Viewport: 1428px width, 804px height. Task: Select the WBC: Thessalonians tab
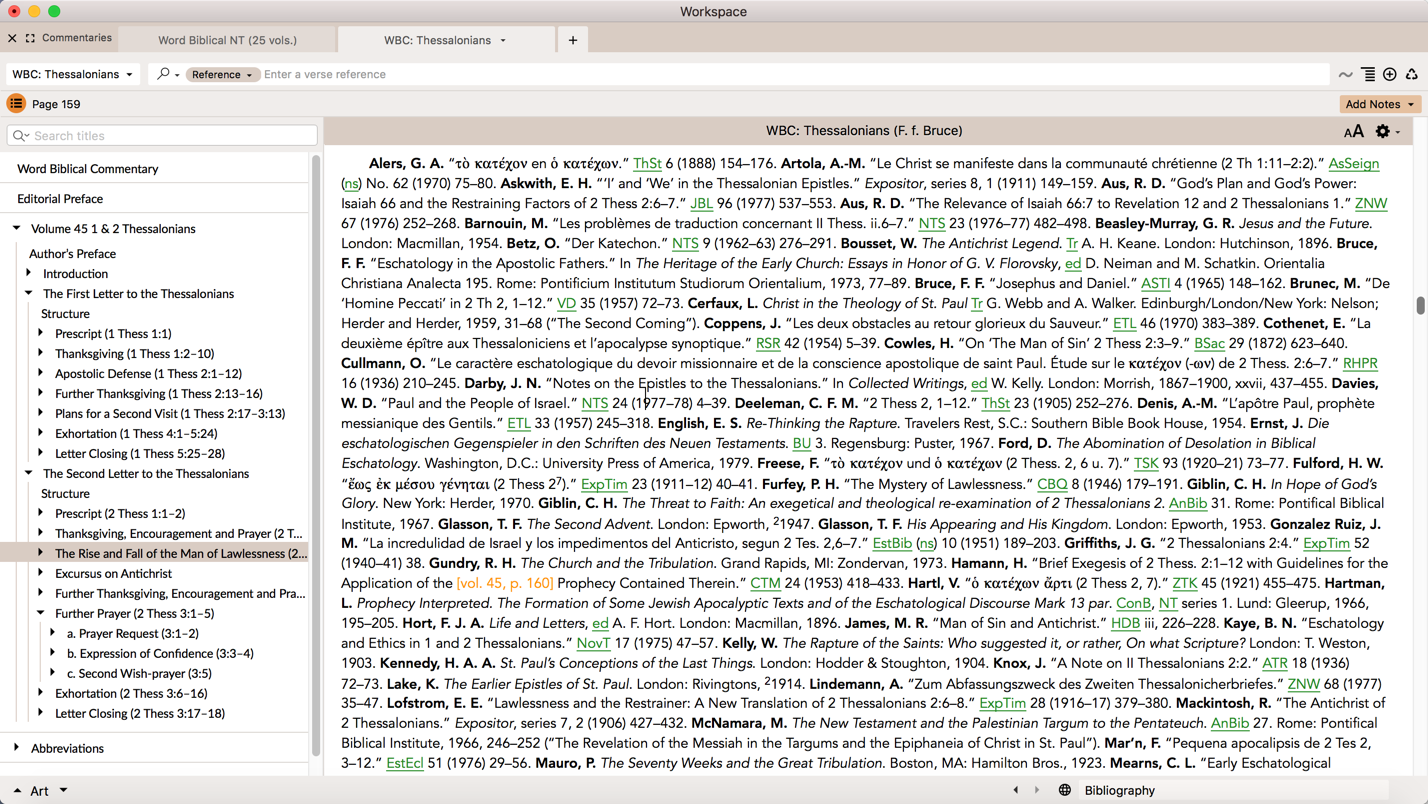tap(438, 40)
